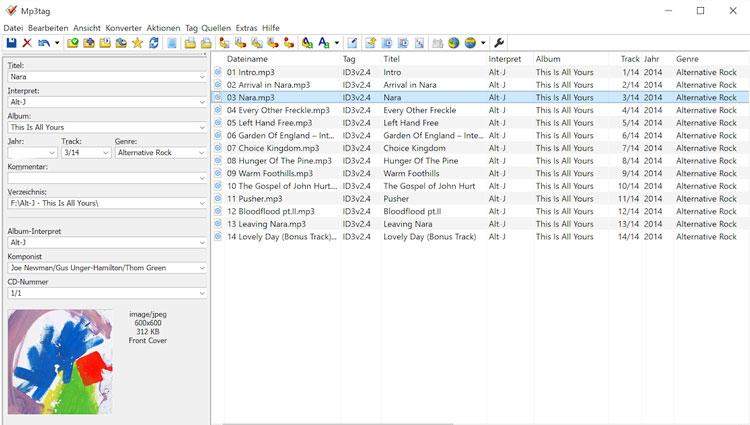Image resolution: width=750 pixels, height=425 pixels.
Task: Open the Album field dropdown
Action: point(203,127)
